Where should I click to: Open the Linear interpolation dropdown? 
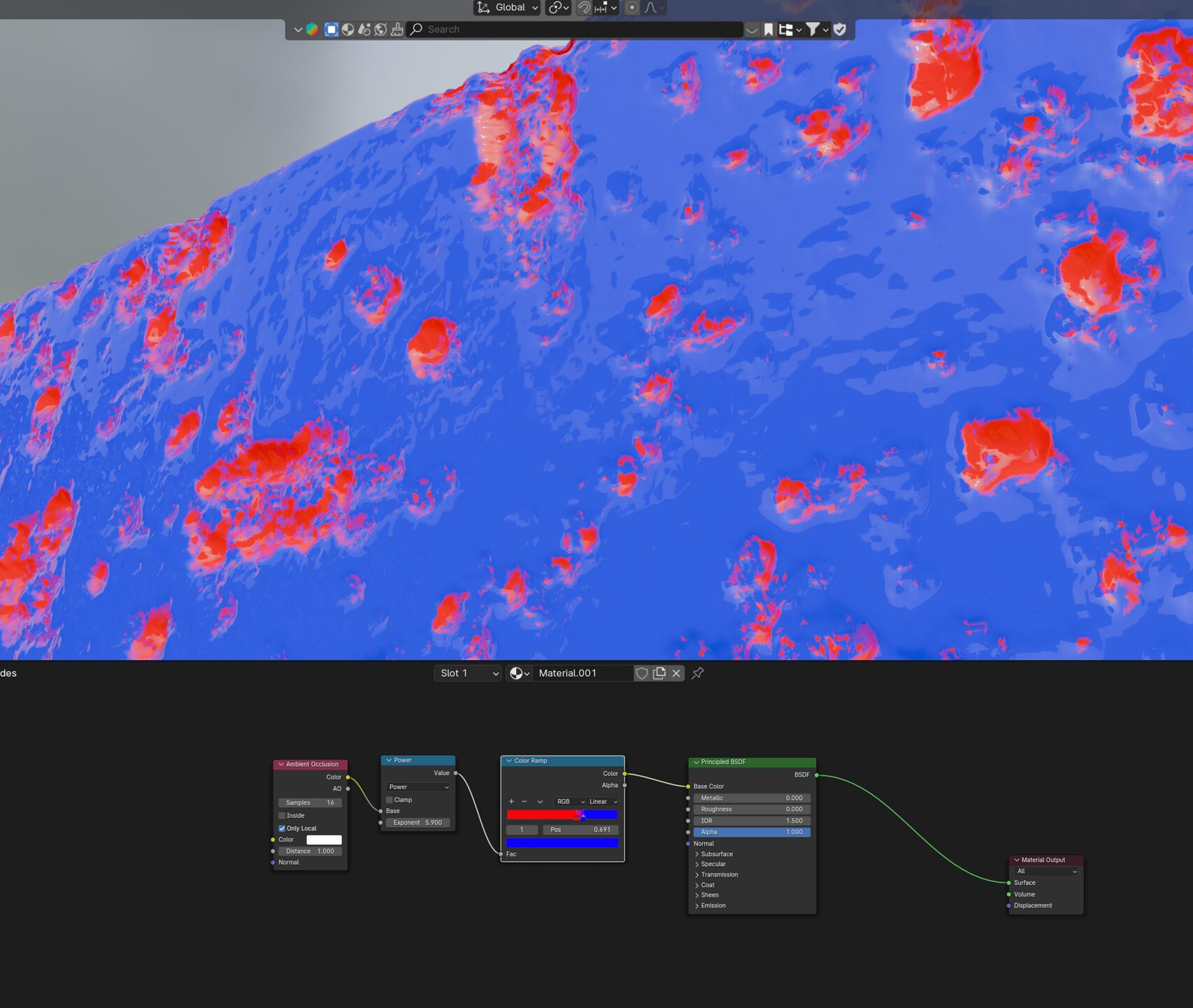603,802
